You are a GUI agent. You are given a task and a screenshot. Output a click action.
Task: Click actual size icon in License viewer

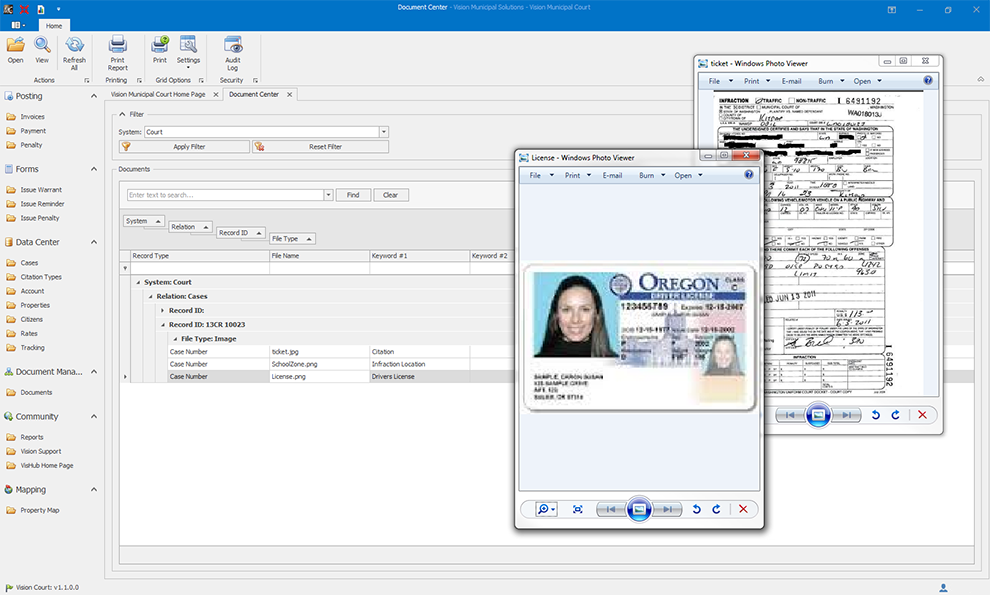pyautogui.click(x=578, y=509)
